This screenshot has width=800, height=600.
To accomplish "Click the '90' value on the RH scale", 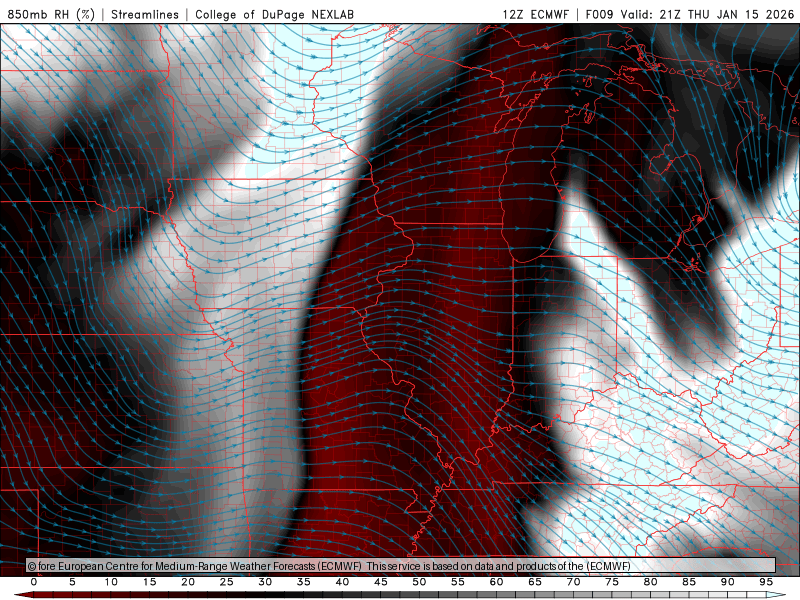I will point(727,582).
